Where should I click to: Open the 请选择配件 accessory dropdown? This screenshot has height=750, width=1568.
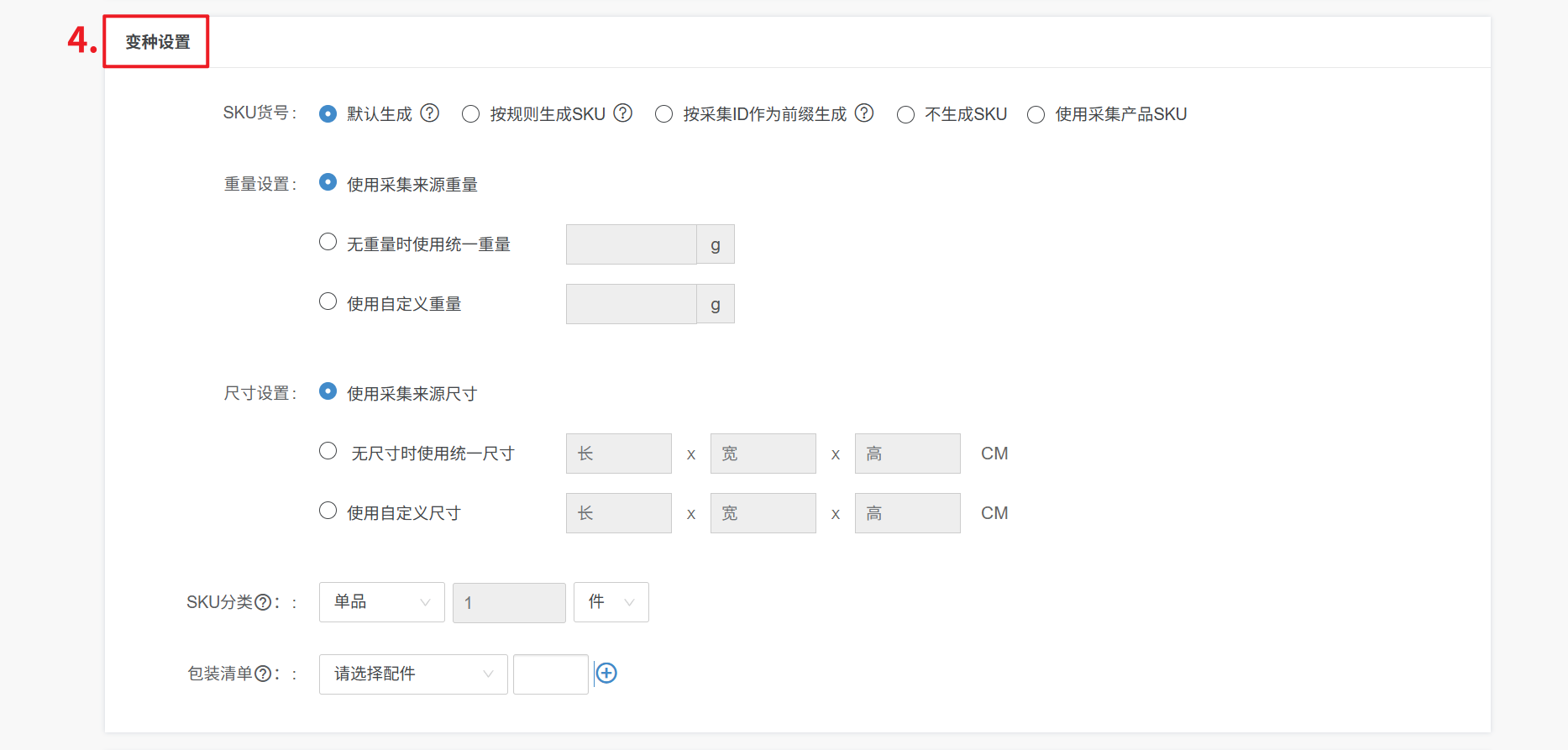click(412, 674)
